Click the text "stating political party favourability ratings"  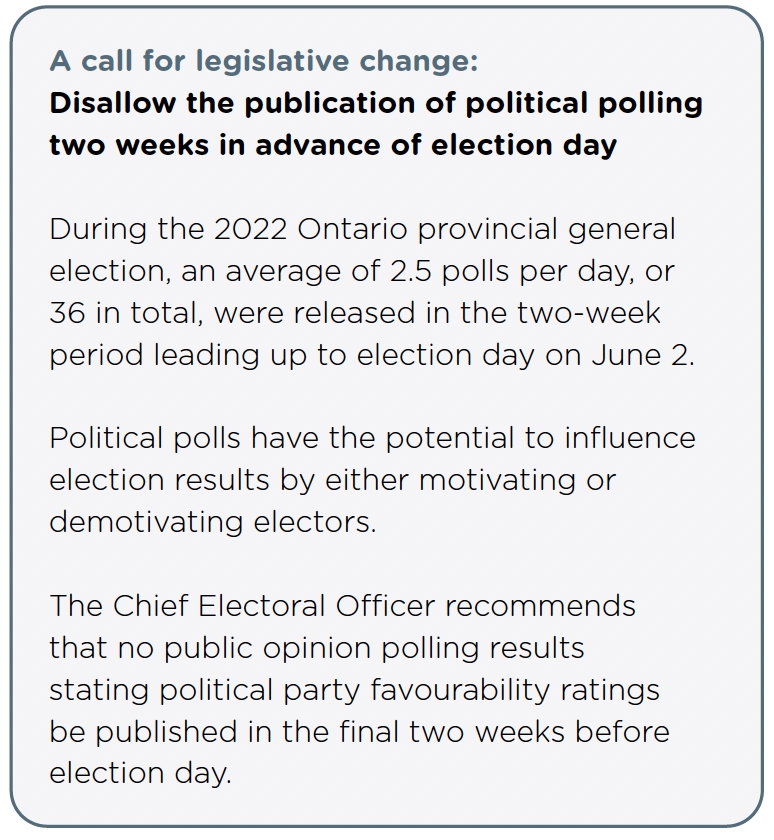pos(354,691)
